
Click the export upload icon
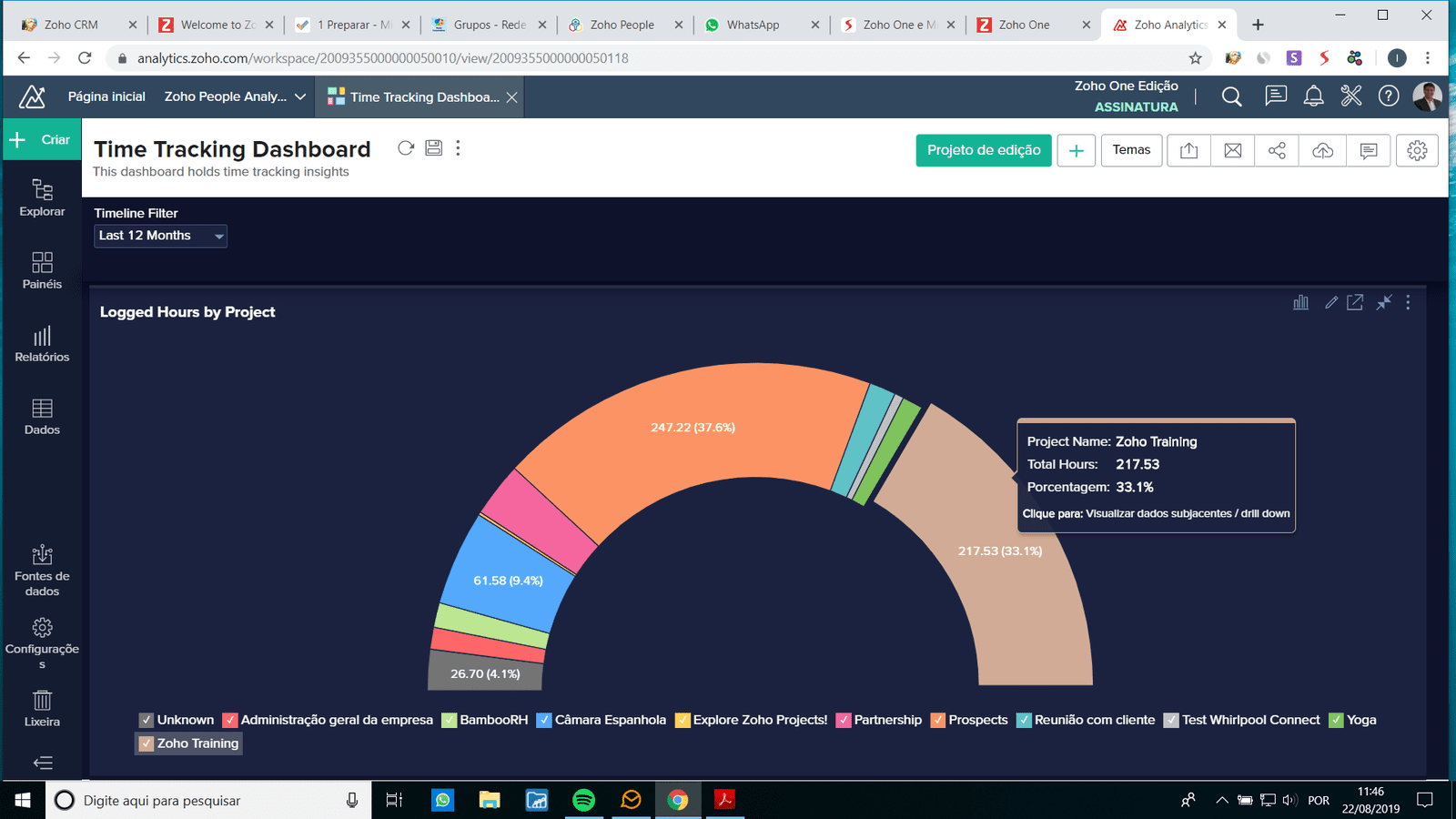tap(1188, 150)
